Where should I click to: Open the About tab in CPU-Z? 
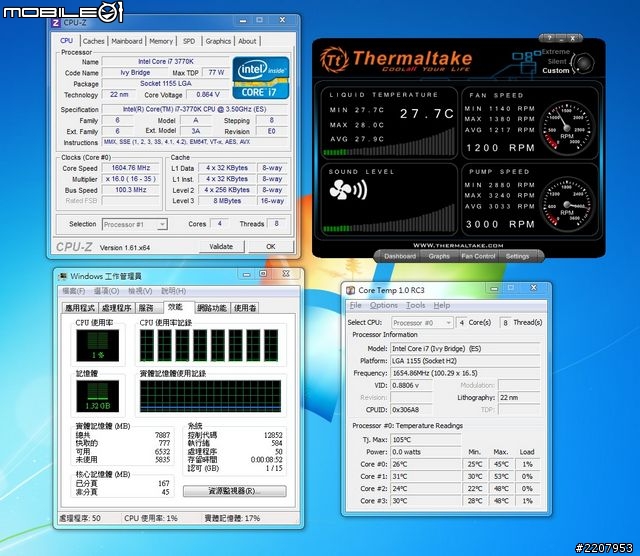(247, 41)
